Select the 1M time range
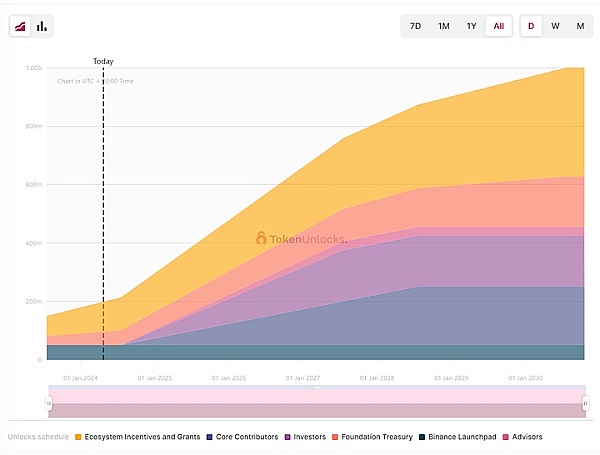 coord(443,26)
